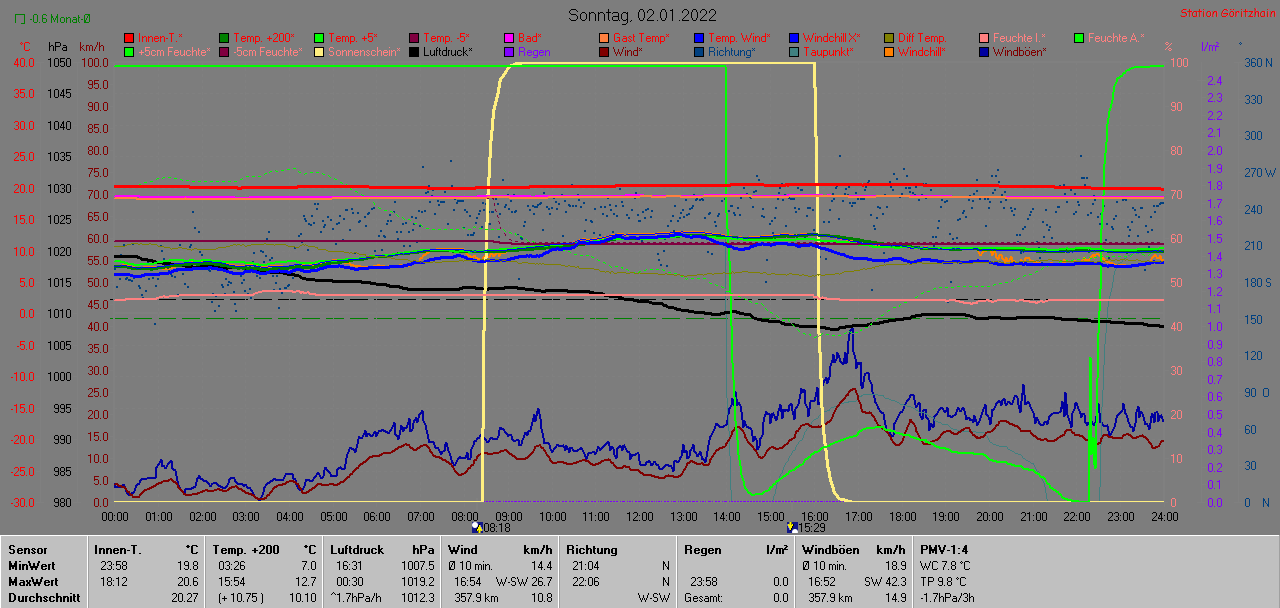1280x608 pixels.
Task: Click the Innen-T. column header in table
Action: pos(118,550)
